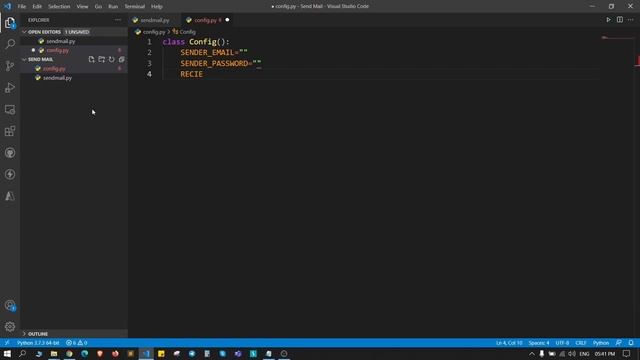The height and width of the screenshot is (360, 640).
Task: Open editor More Actions menu
Action: 631,20
